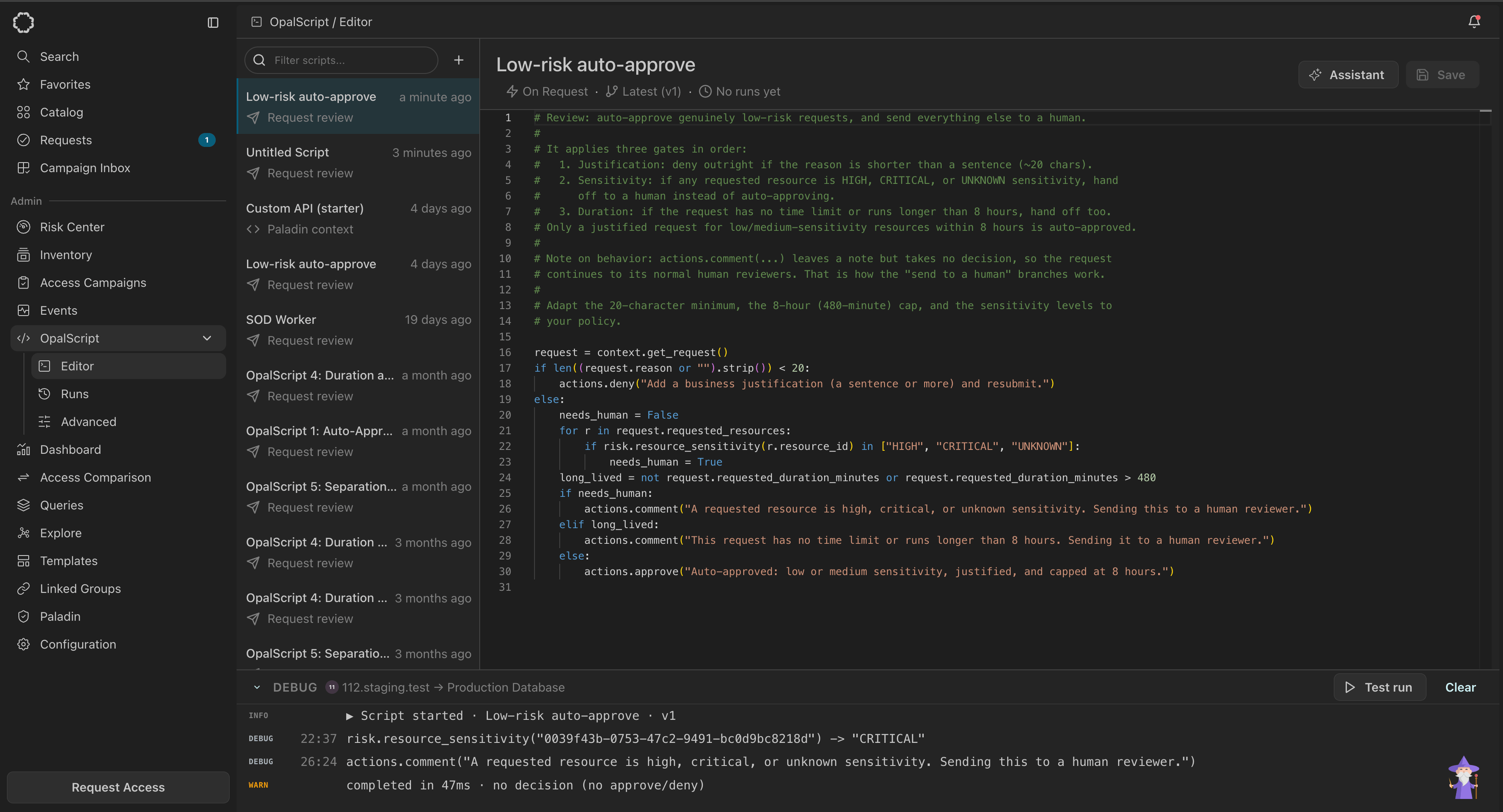The image size is (1503, 812).
Task: Click the Search magnifier icon in sidebar
Action: pyautogui.click(x=23, y=57)
